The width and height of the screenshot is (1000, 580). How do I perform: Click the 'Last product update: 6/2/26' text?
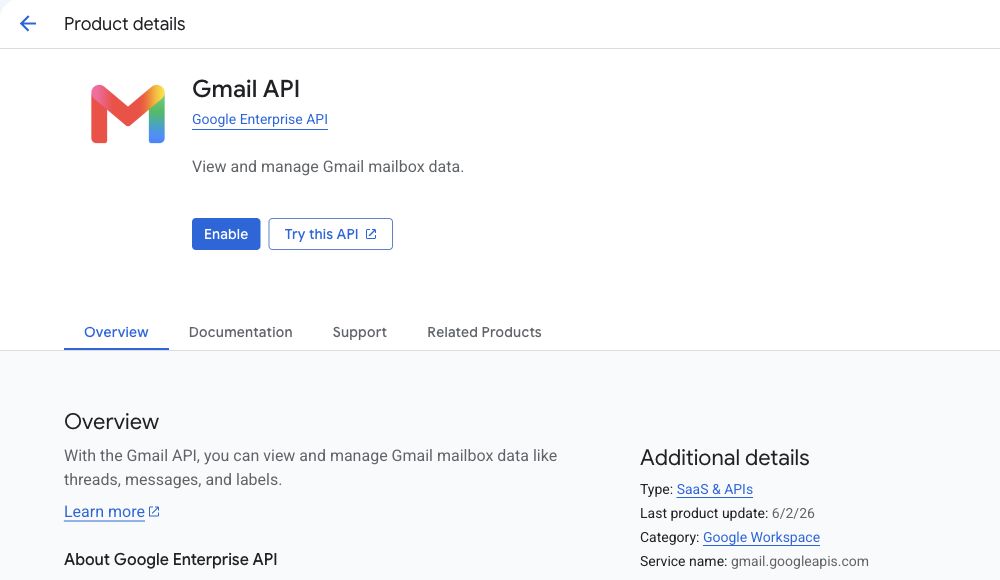click(727, 513)
